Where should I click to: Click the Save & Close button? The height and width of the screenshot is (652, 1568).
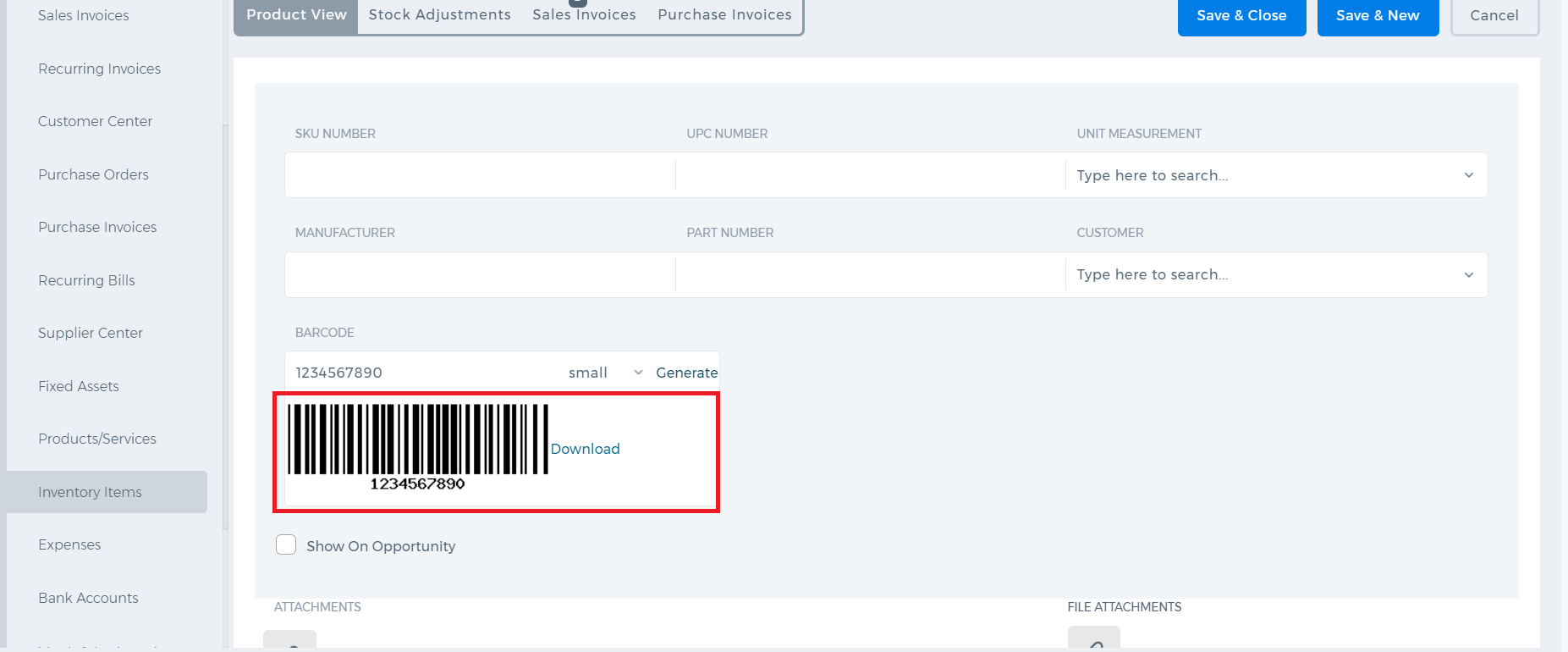point(1241,16)
